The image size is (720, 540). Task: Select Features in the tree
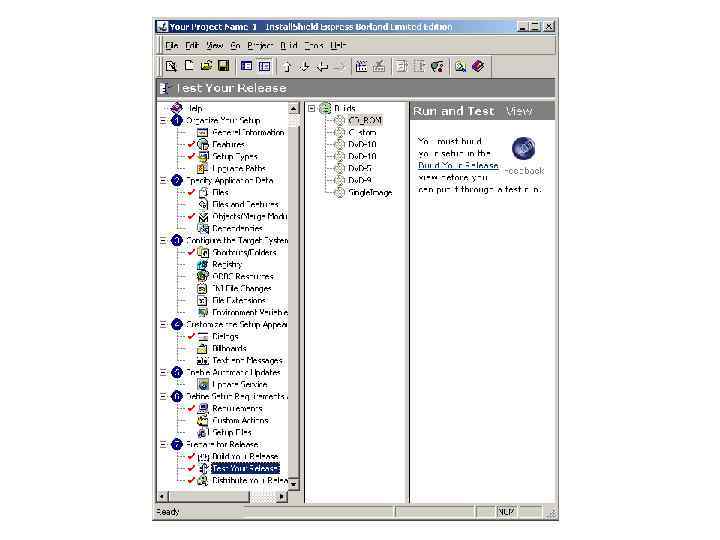228,144
